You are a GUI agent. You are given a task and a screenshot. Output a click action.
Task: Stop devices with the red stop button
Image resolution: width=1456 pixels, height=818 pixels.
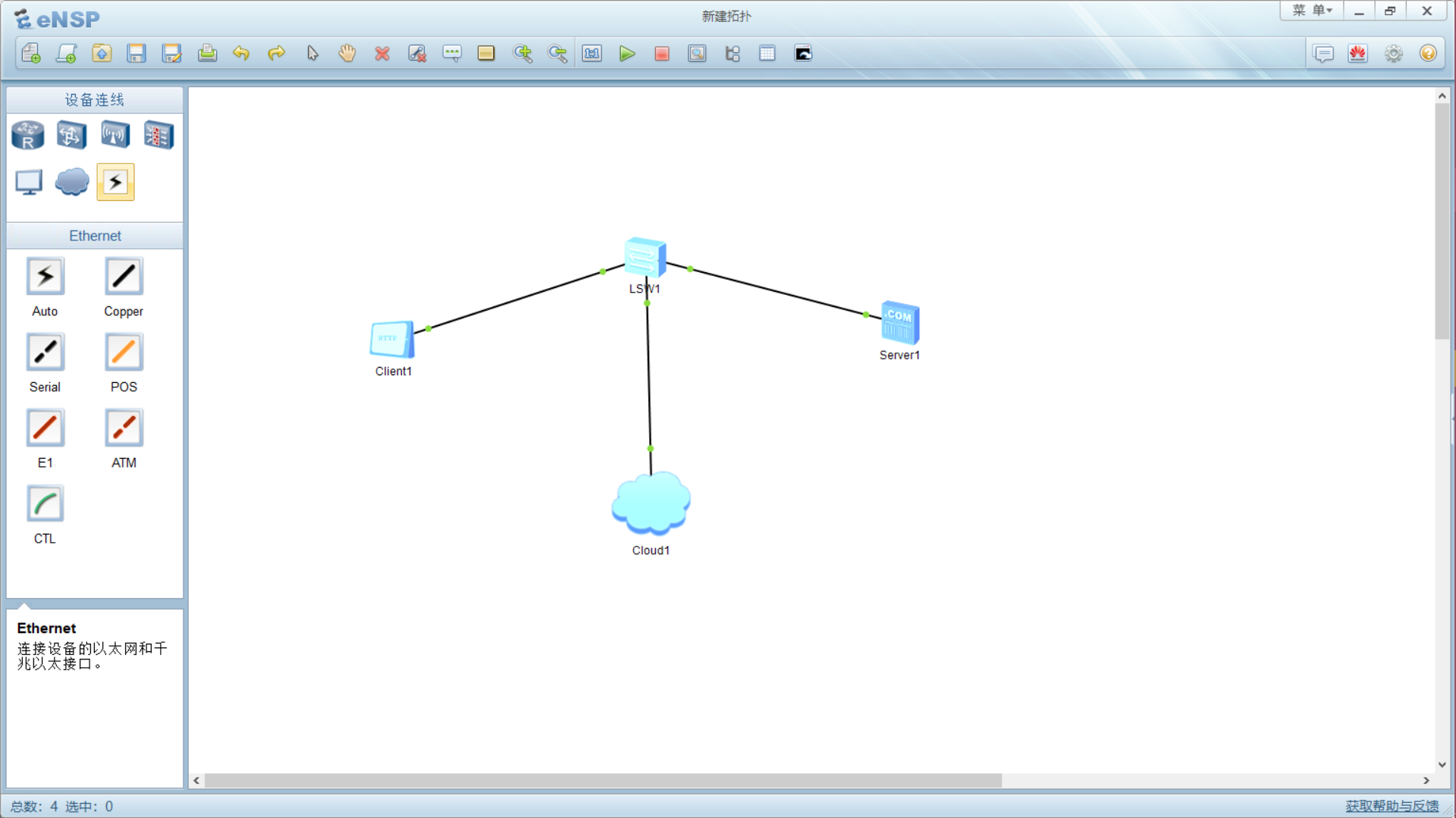point(662,54)
